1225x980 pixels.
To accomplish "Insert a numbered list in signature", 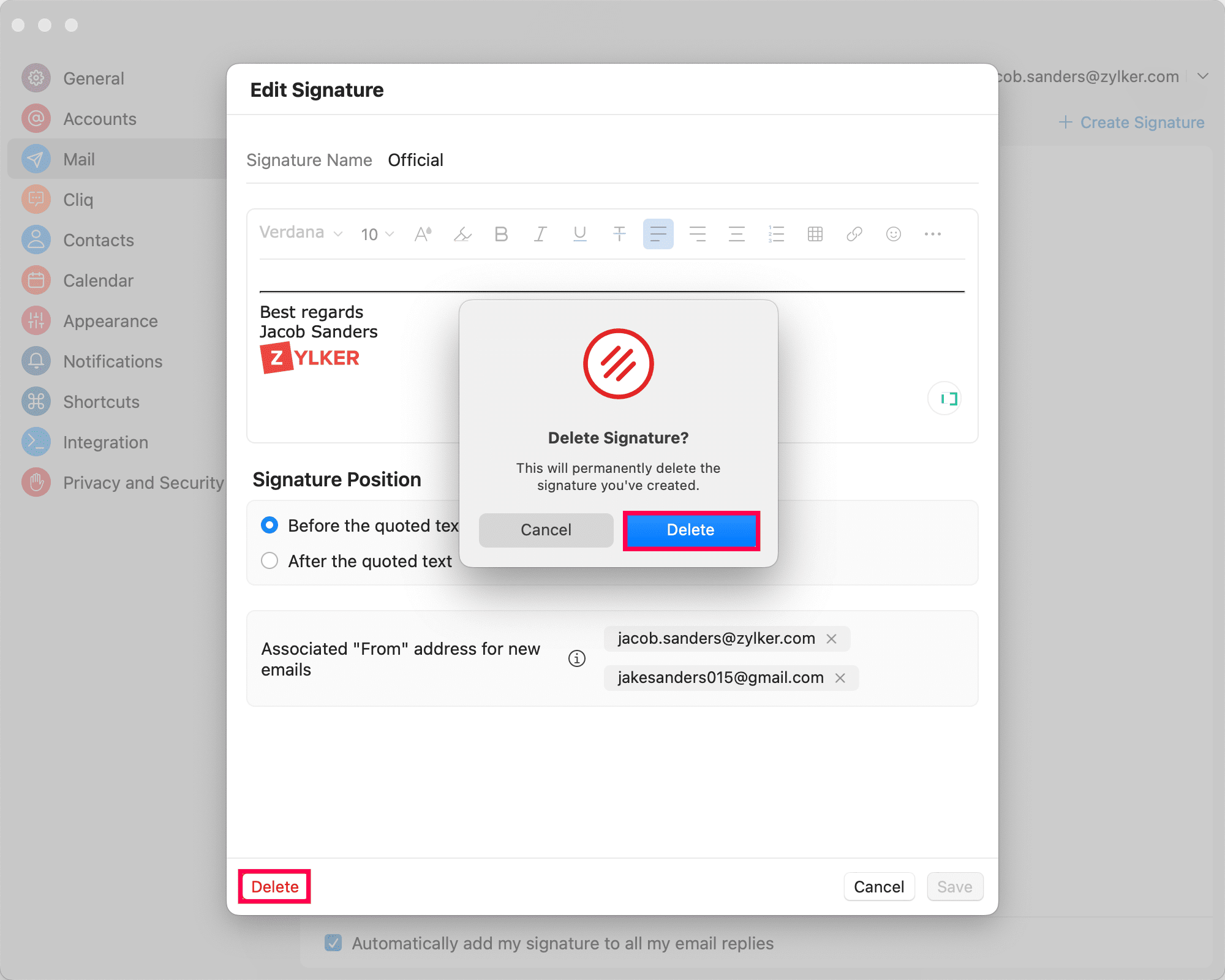I will point(776,234).
